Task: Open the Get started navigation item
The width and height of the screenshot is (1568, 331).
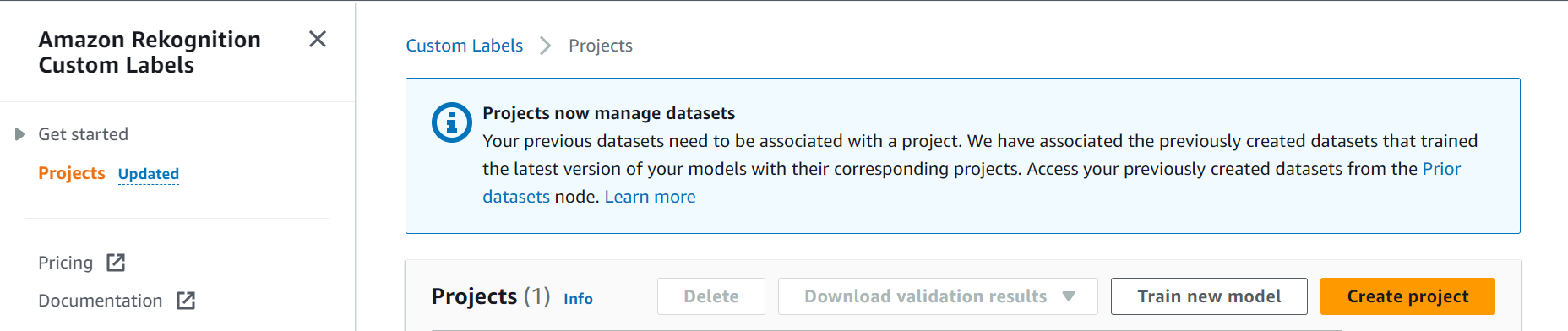Action: coord(83,134)
